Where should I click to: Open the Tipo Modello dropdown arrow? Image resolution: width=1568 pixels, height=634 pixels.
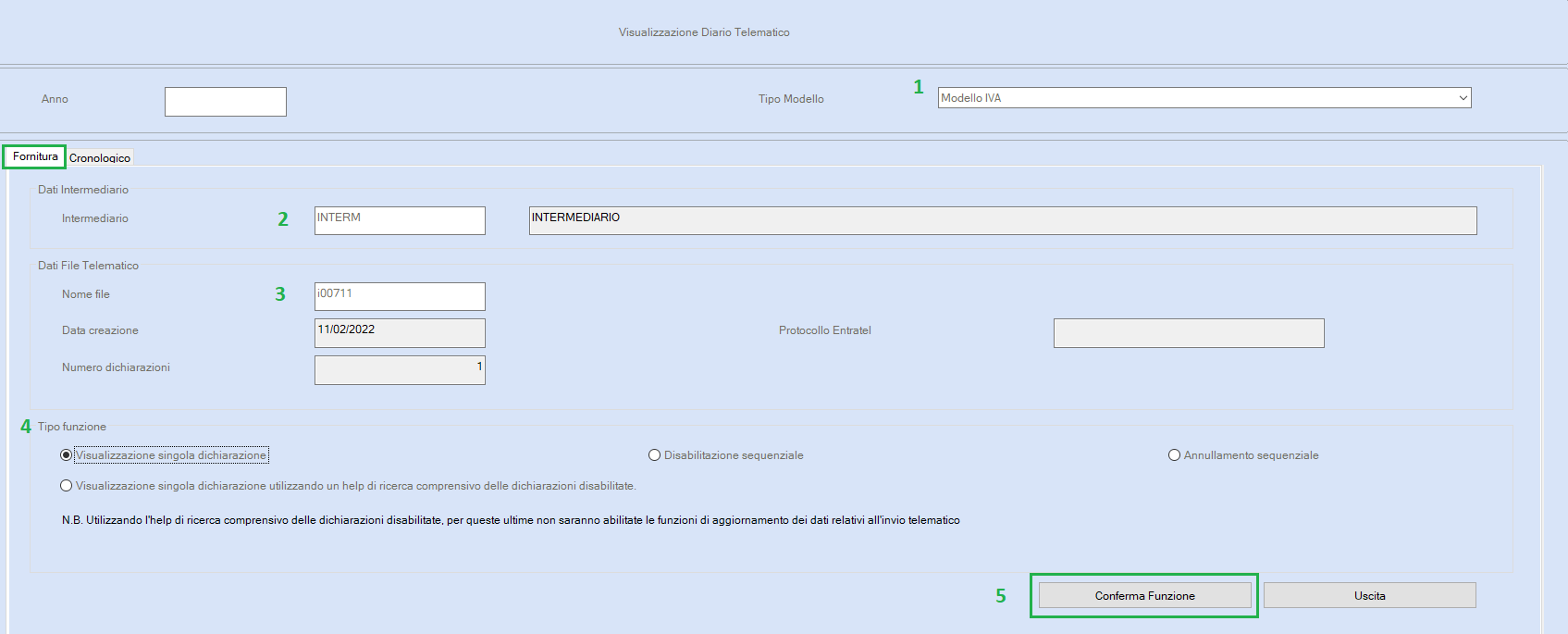click(1463, 98)
